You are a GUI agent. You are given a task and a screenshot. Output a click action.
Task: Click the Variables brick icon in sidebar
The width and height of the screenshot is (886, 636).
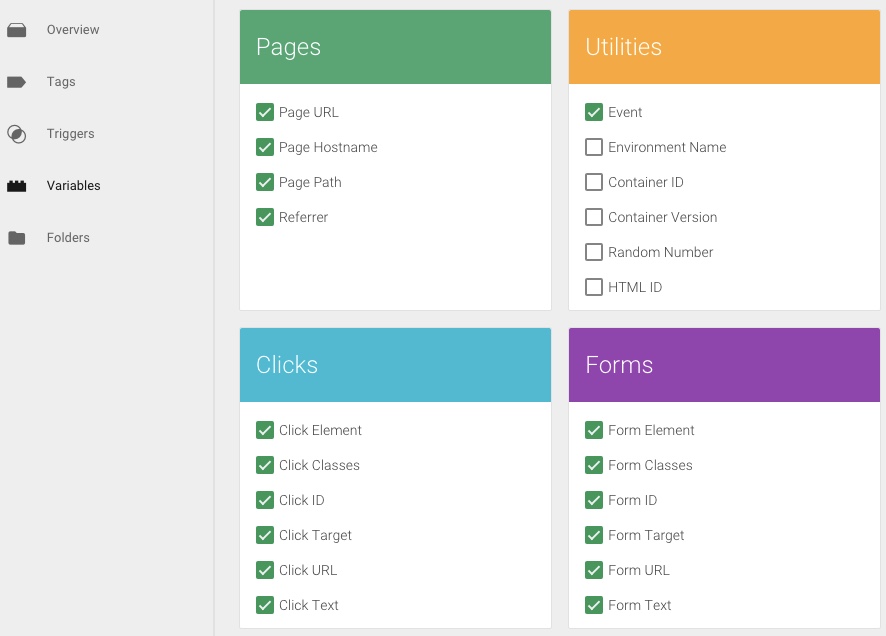click(x=16, y=186)
